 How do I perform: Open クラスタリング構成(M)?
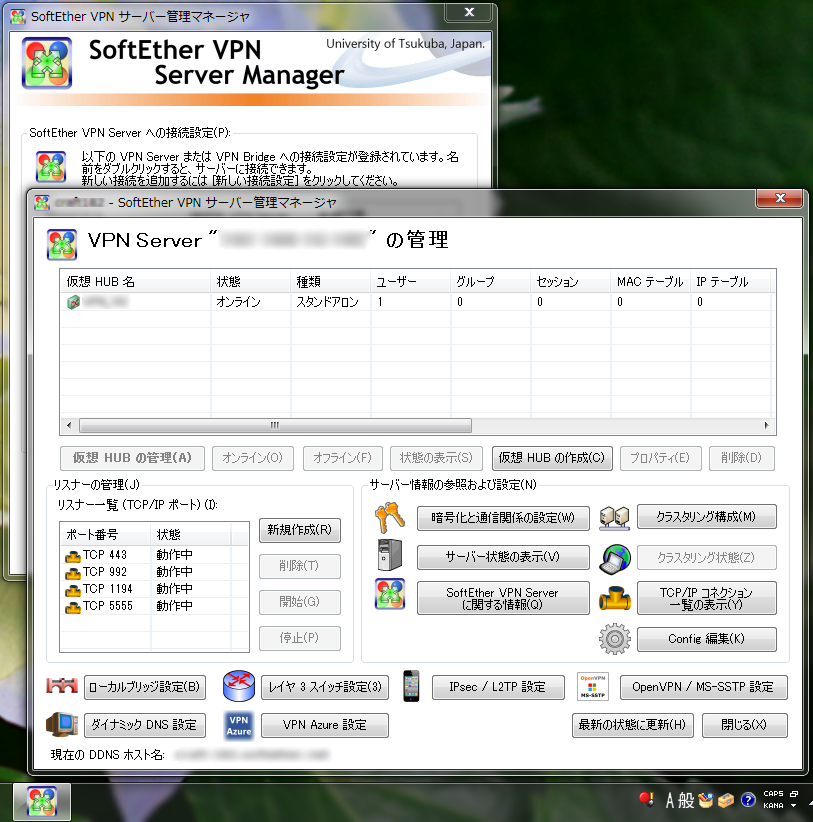tap(707, 517)
